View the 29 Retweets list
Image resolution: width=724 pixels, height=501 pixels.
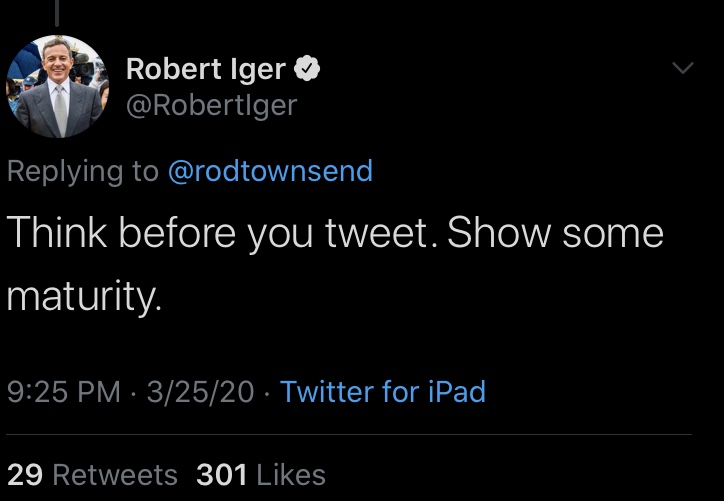tap(92, 474)
